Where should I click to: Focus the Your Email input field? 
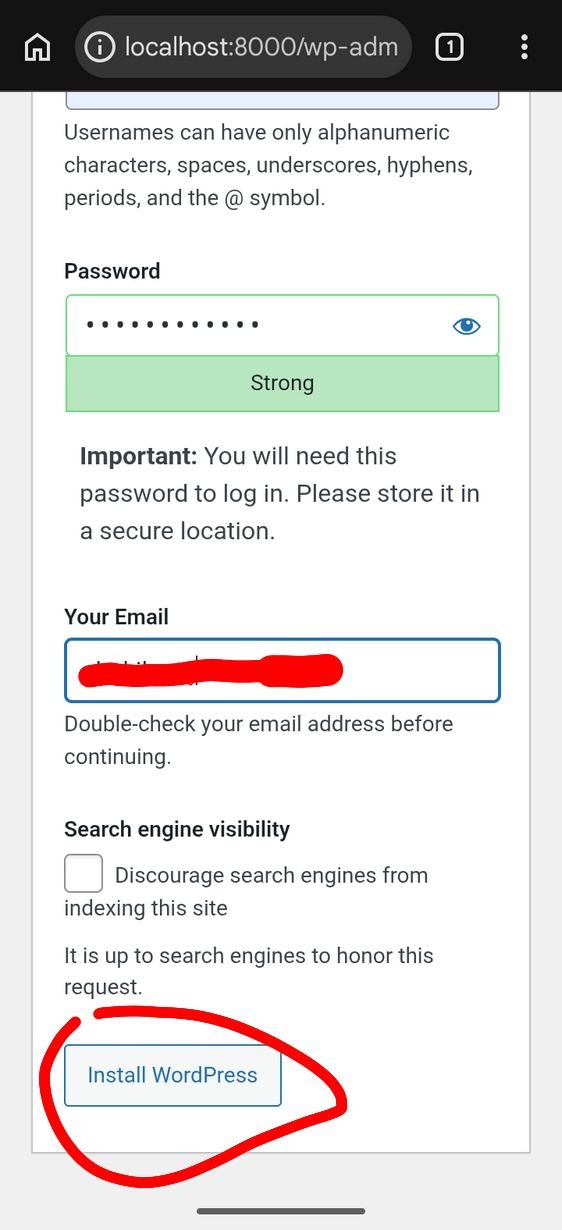tap(282, 670)
